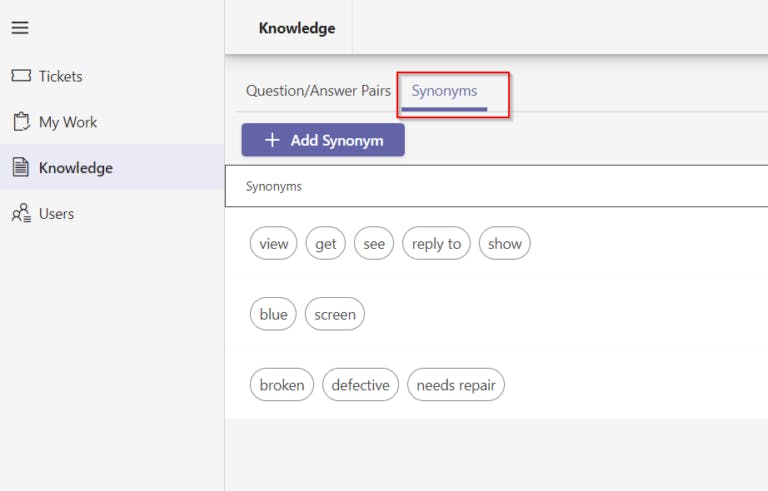Image resolution: width=768 pixels, height=491 pixels.
Task: Select the Knowledge header tab
Action: point(297,28)
